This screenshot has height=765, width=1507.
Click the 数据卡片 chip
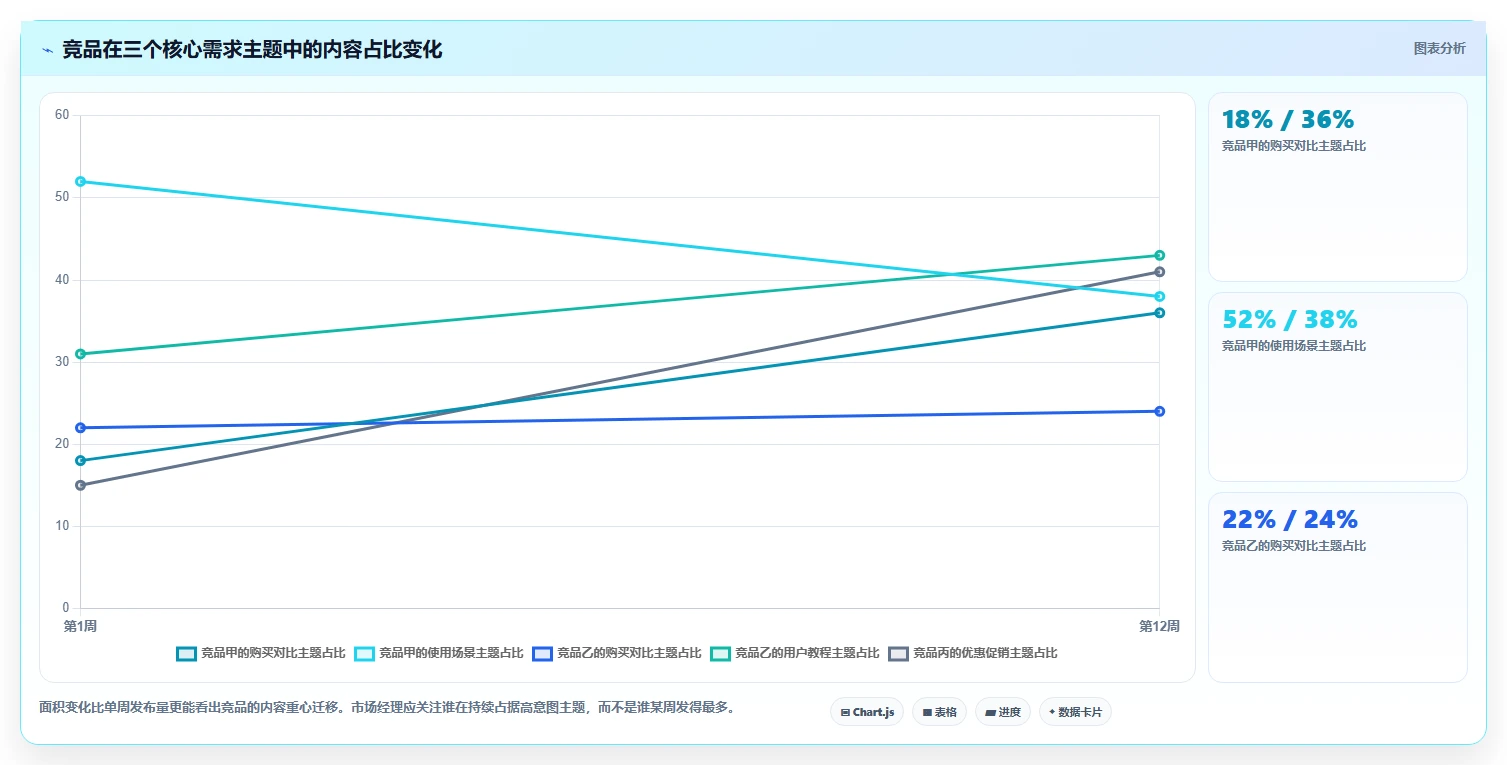point(1075,712)
